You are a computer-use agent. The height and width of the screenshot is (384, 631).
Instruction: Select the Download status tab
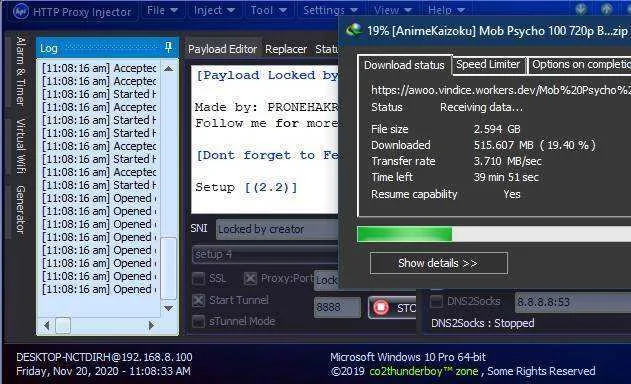pyautogui.click(x=404, y=65)
